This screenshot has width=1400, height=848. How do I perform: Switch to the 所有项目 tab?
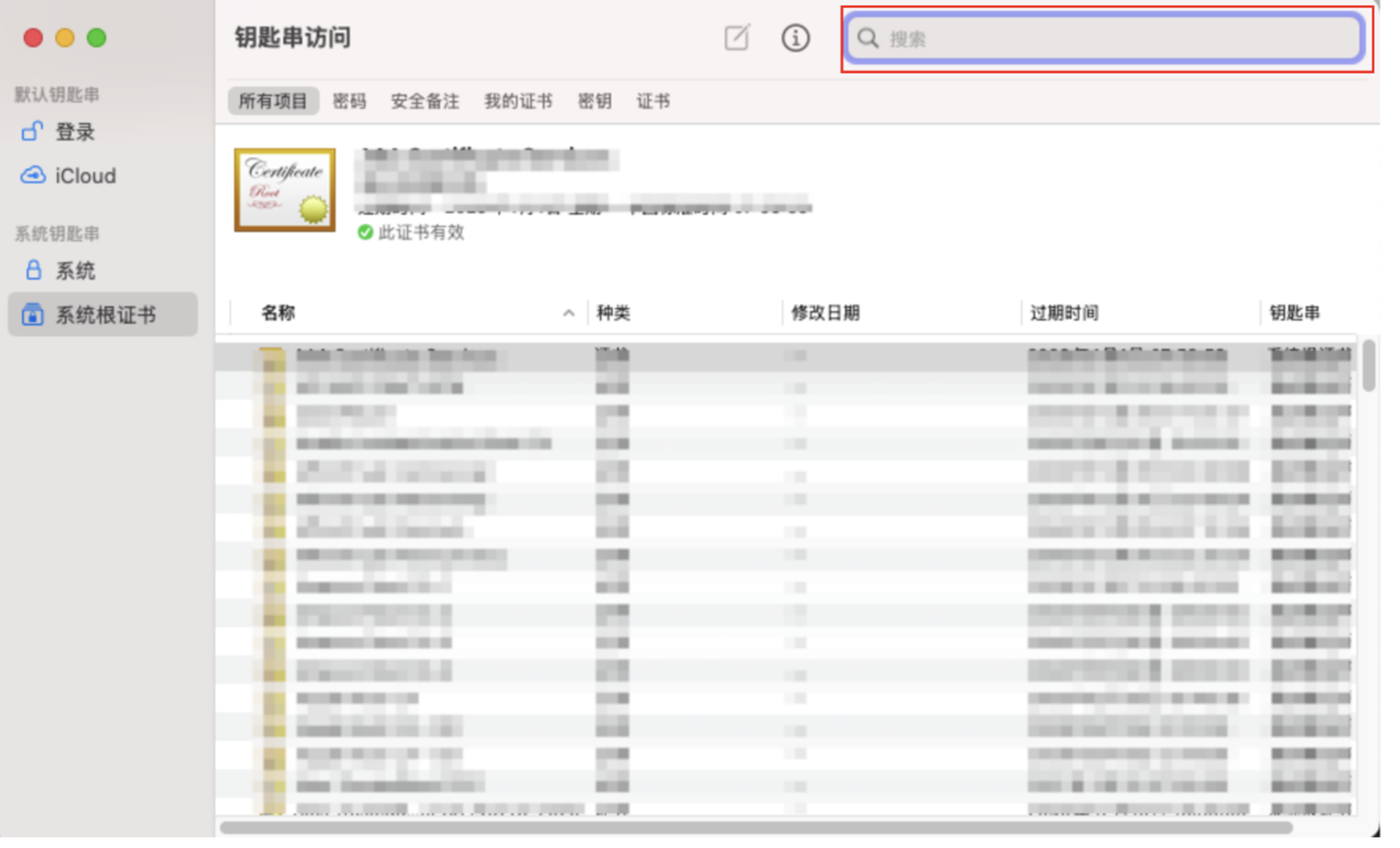click(x=273, y=101)
